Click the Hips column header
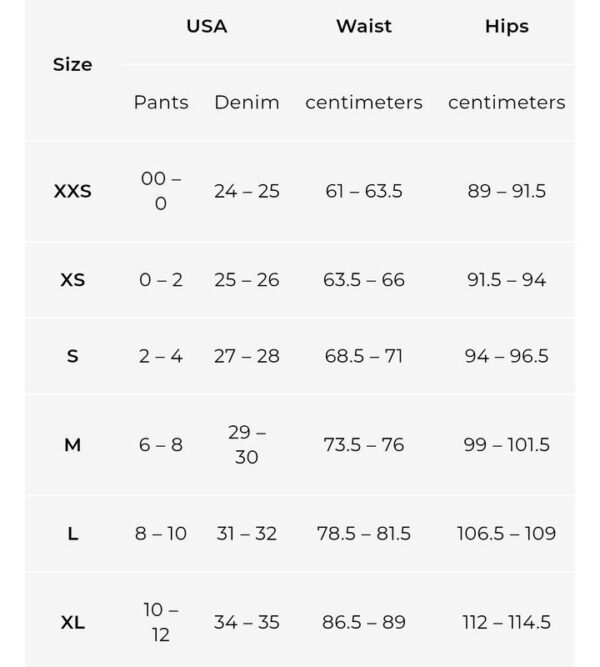Screen dimensions: 600x667 coord(507,26)
